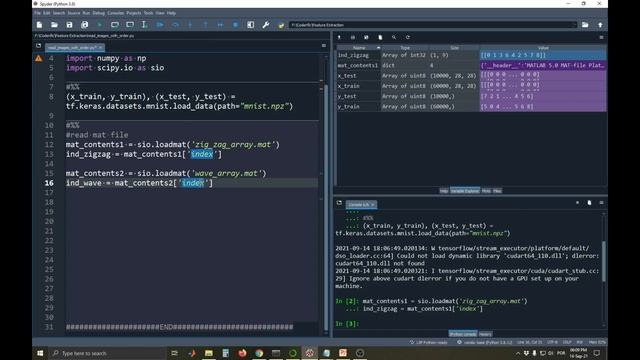Switch to History tab
This screenshot has width=640, height=360.
[485, 334]
